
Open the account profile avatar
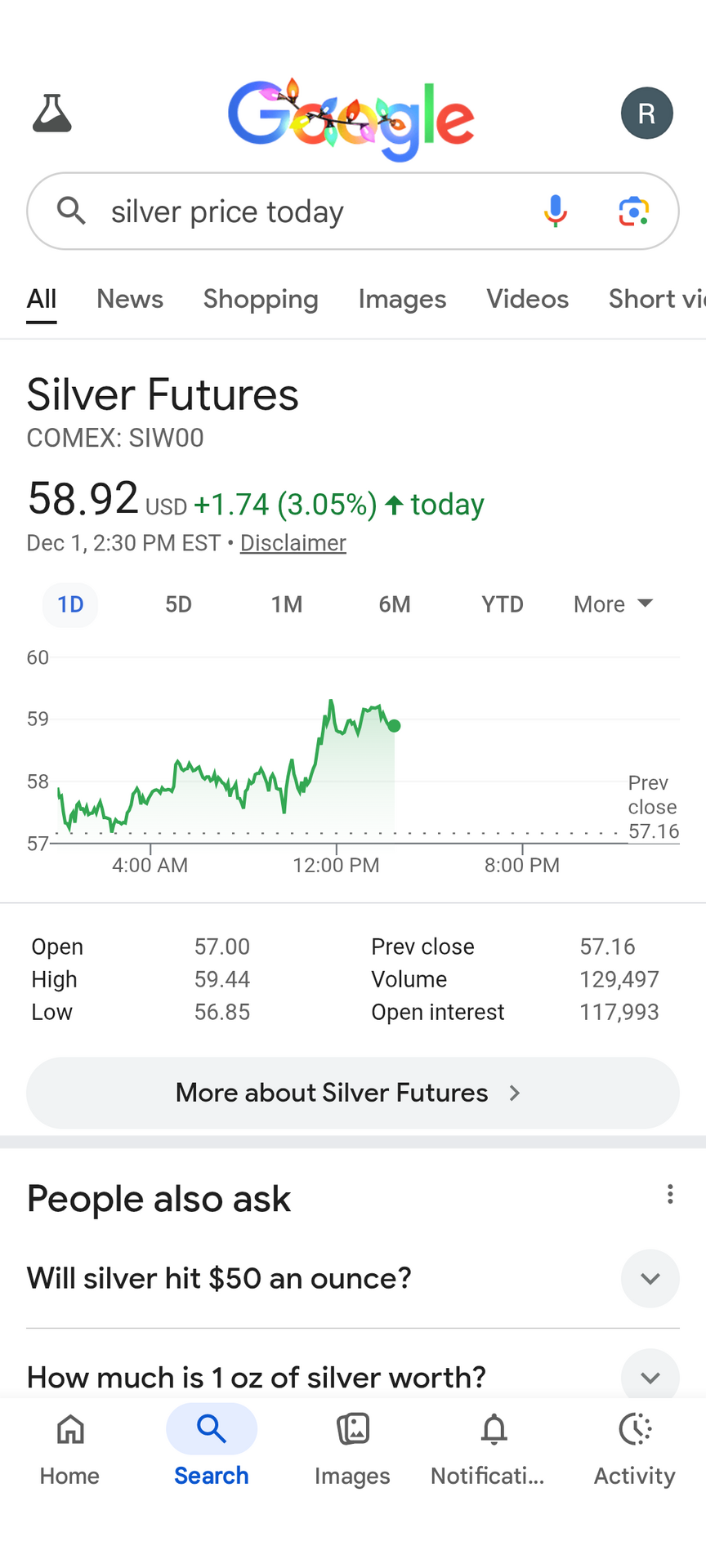click(x=646, y=114)
